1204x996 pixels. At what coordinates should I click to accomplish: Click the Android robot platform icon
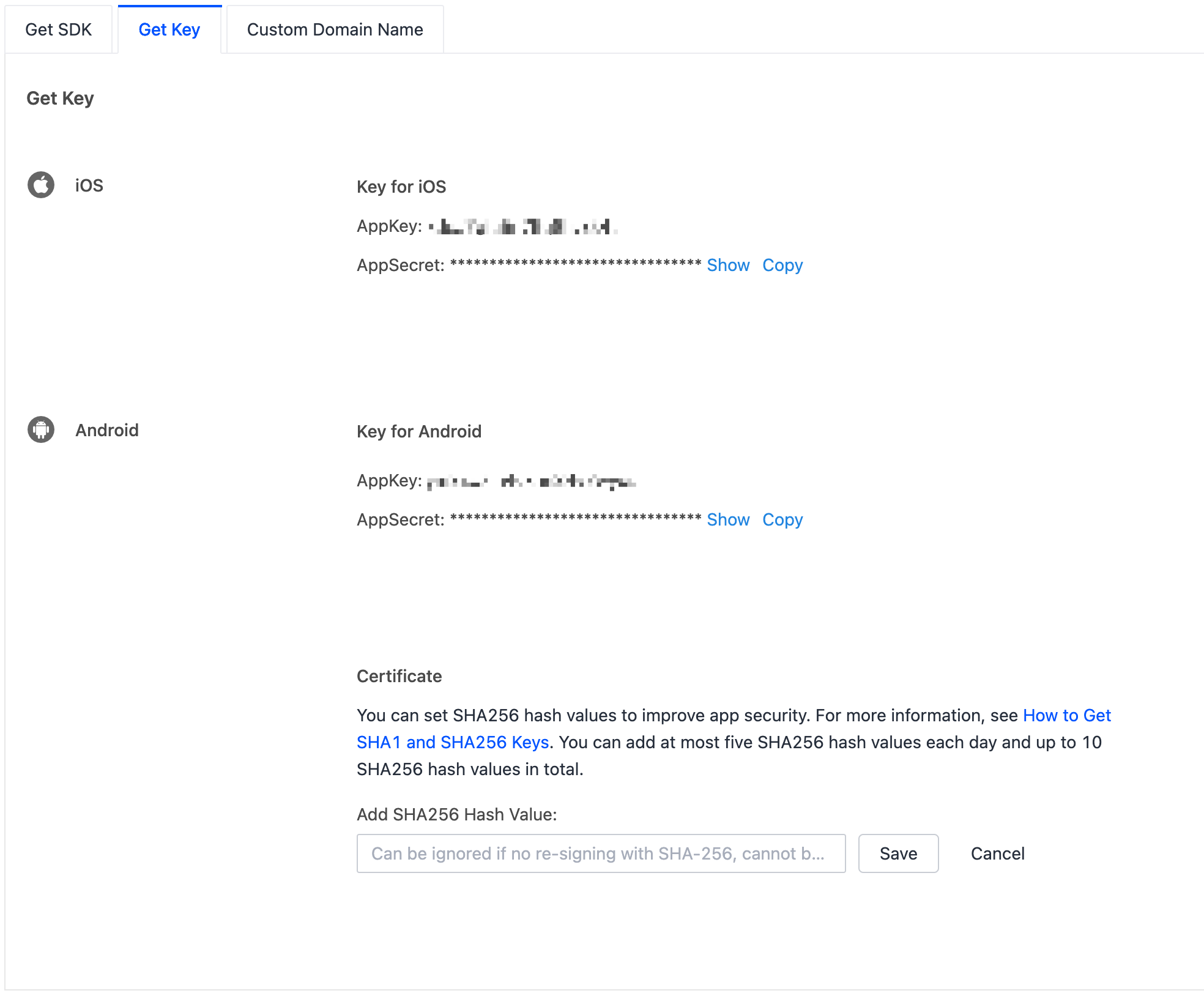41,429
